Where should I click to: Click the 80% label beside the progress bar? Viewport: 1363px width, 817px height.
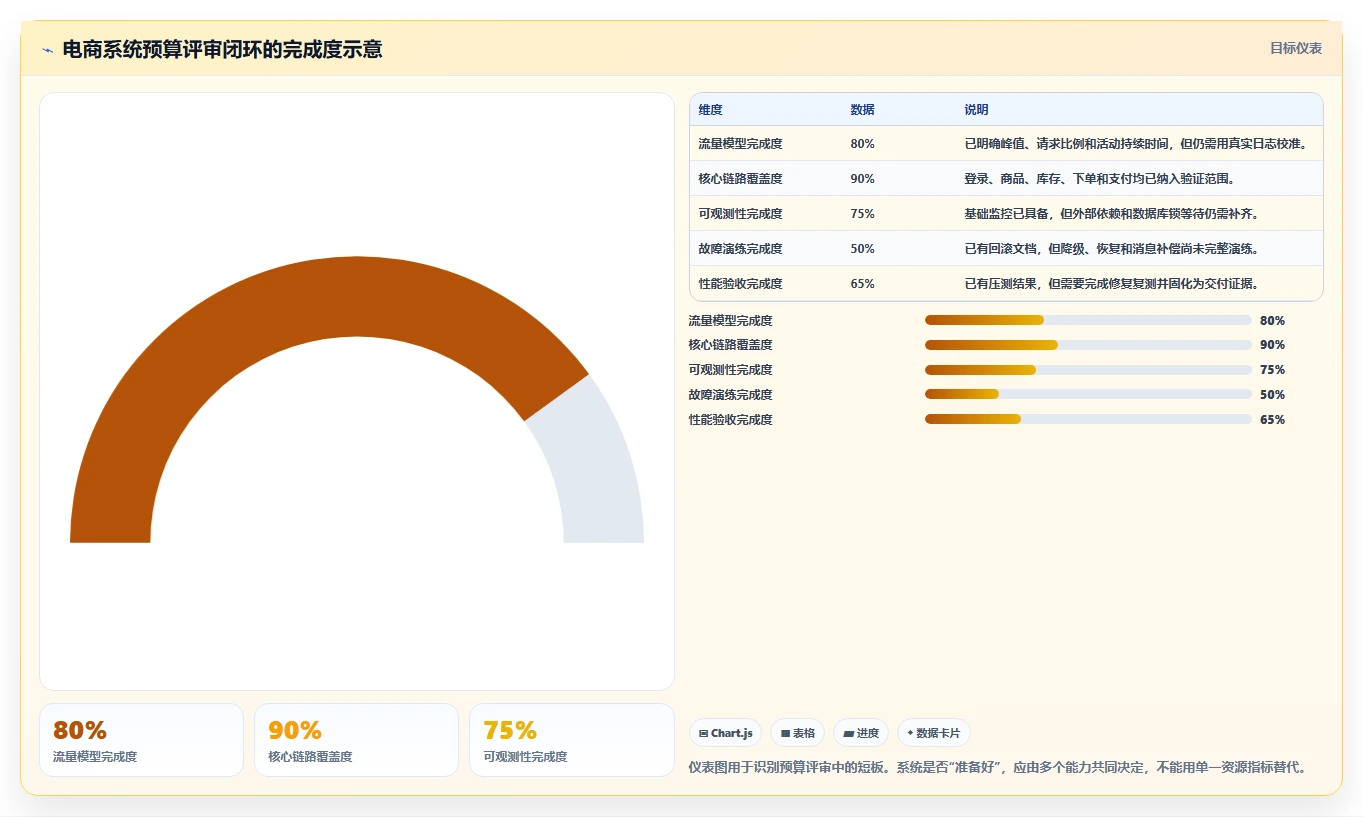pyautogui.click(x=1272, y=321)
